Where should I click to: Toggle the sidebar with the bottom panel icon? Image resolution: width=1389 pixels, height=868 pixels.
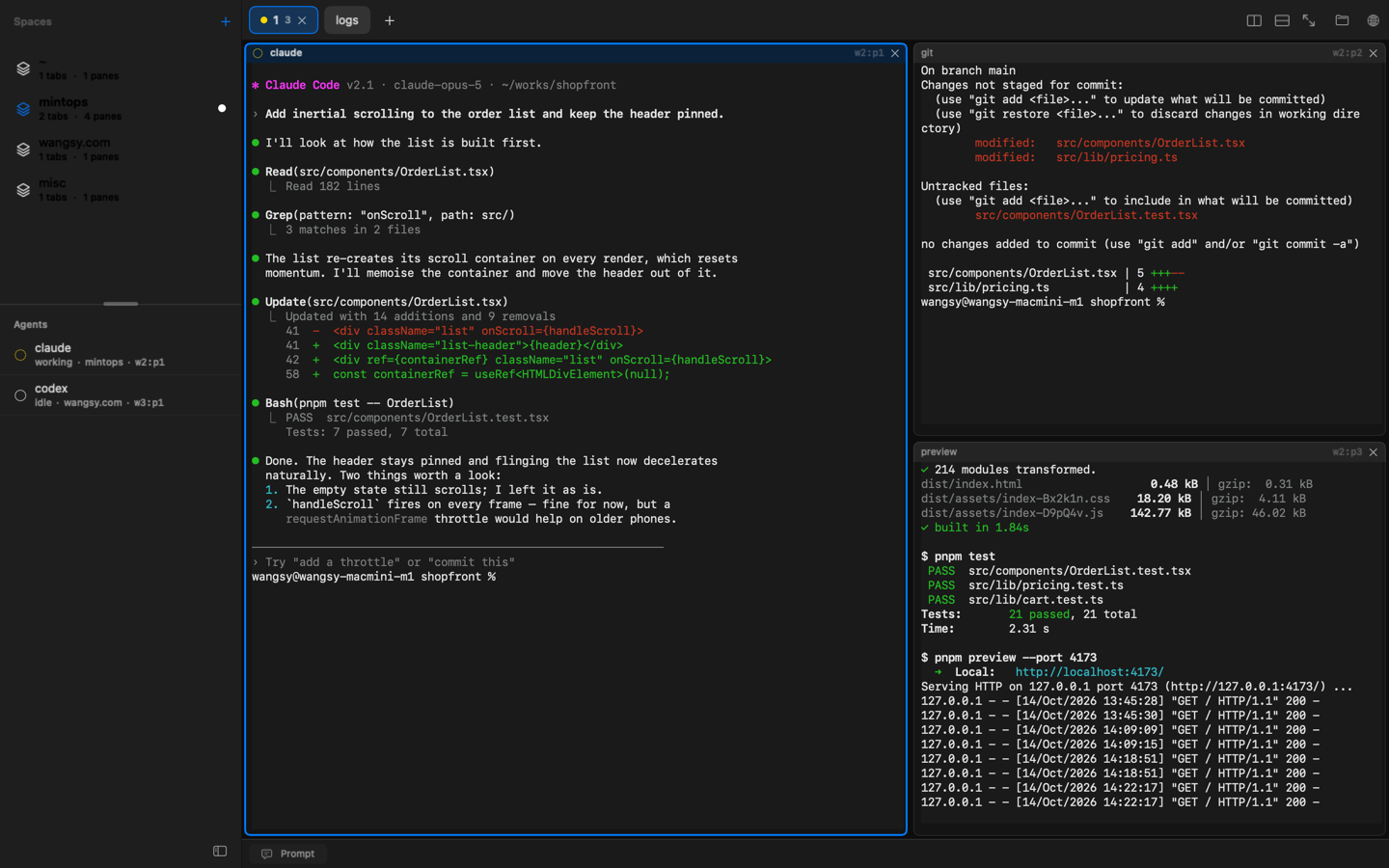(x=220, y=852)
